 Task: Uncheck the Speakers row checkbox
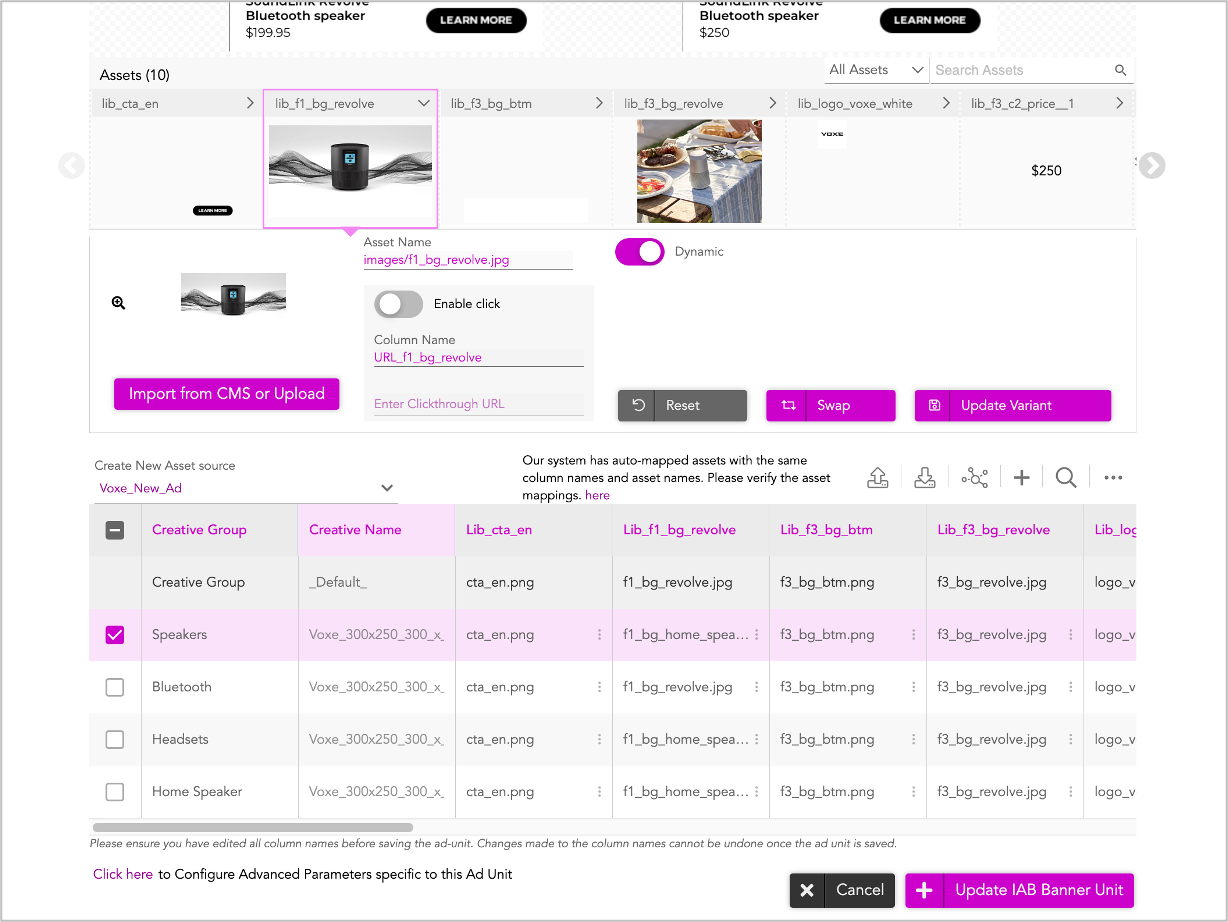tap(115, 635)
